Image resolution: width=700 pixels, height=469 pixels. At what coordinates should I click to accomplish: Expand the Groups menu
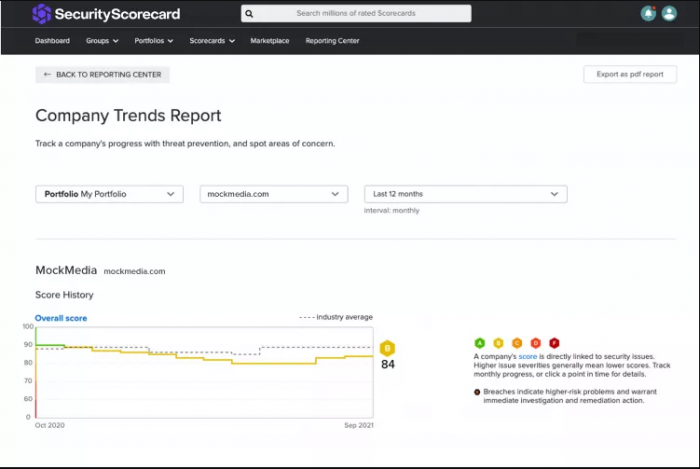pyautogui.click(x=102, y=41)
